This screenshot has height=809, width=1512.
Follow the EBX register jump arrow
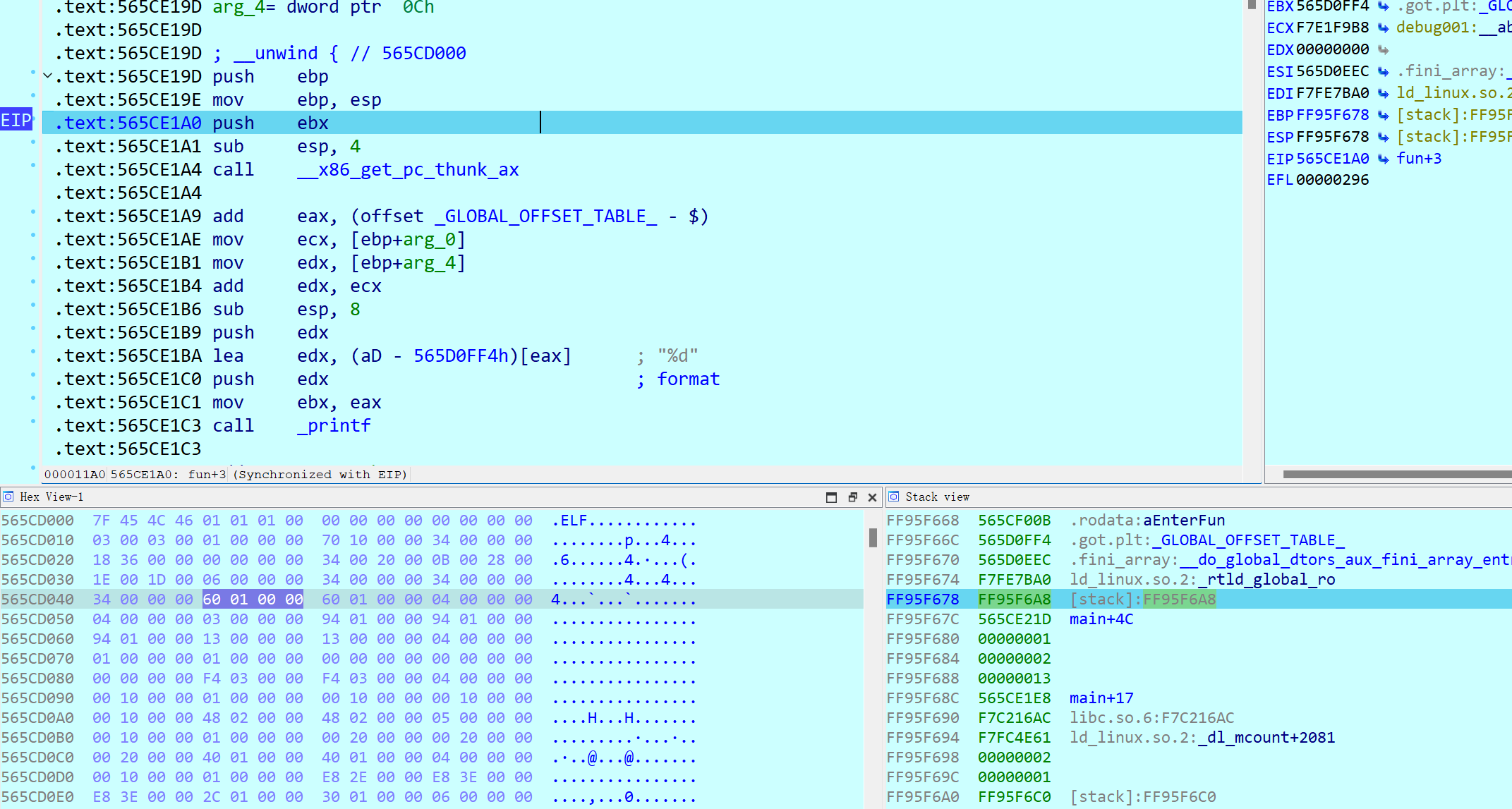(1384, 6)
